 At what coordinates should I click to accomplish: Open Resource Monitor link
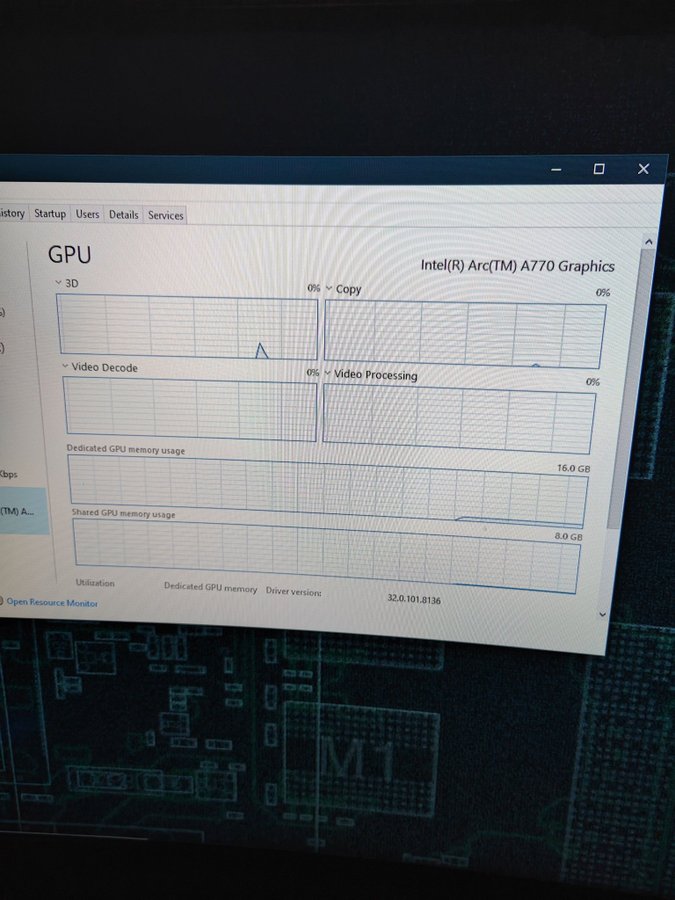[x=53, y=603]
